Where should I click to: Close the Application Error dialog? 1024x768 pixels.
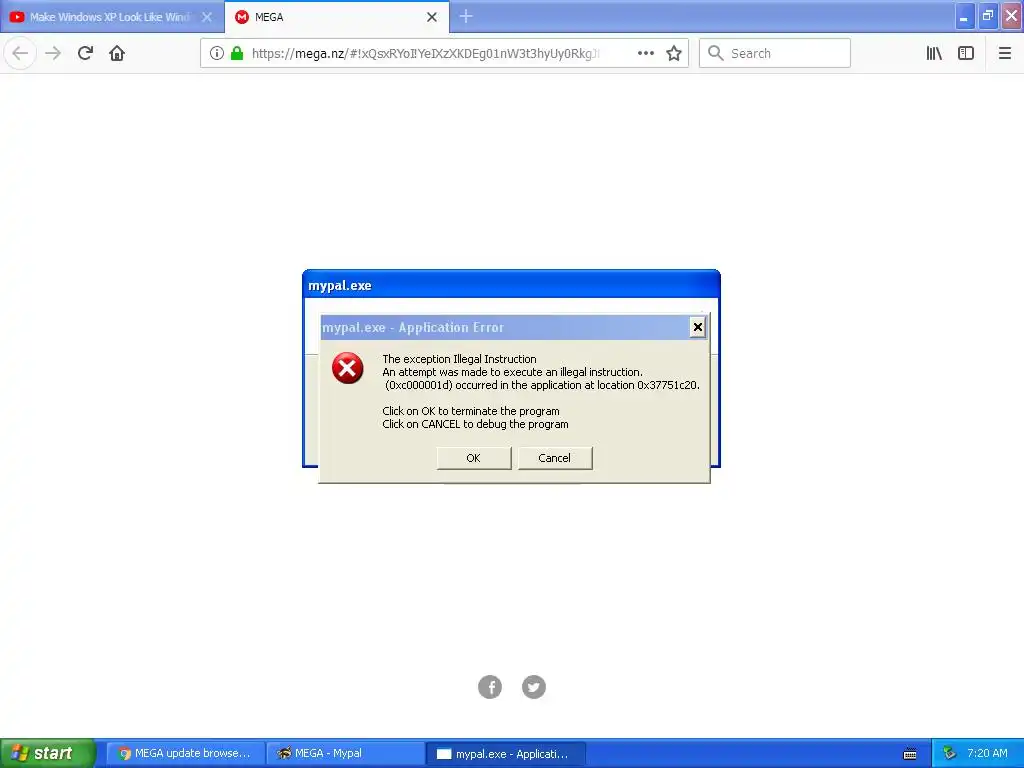pos(697,327)
